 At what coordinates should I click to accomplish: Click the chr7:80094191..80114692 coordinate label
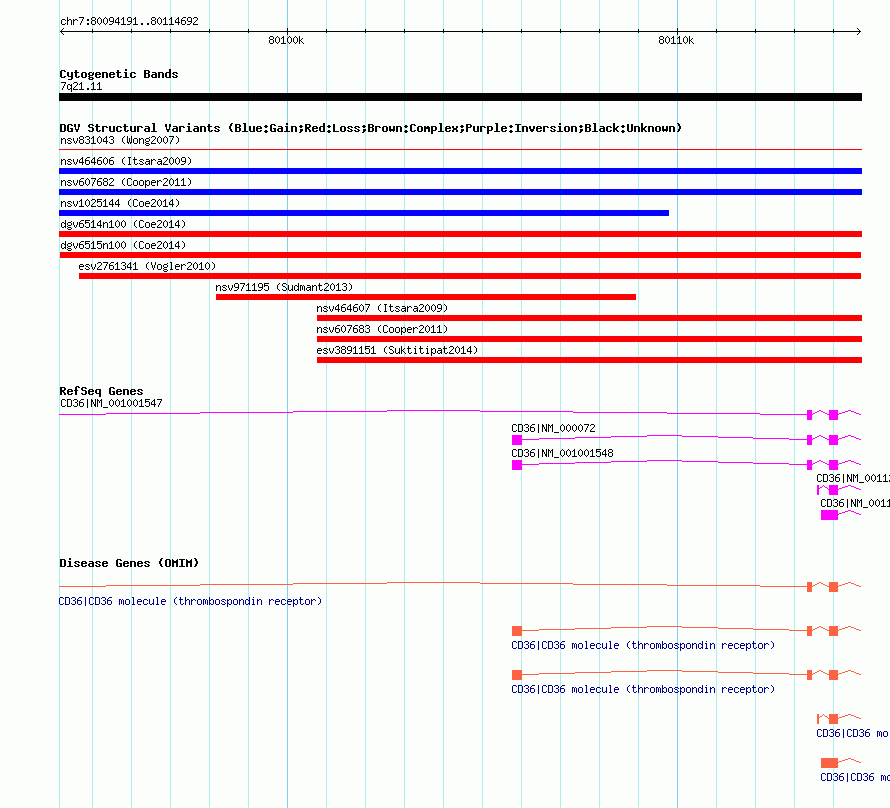tap(129, 21)
